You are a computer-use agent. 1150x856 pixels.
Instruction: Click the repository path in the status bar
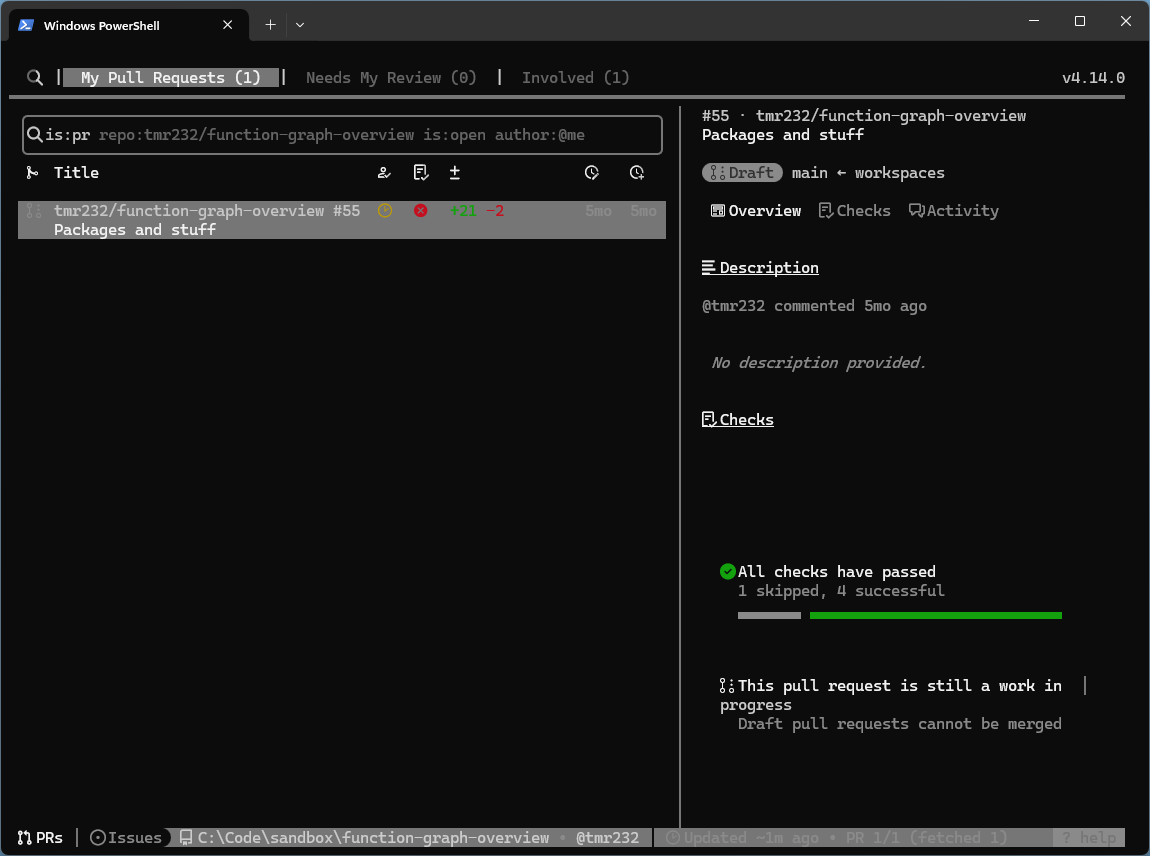click(x=365, y=838)
